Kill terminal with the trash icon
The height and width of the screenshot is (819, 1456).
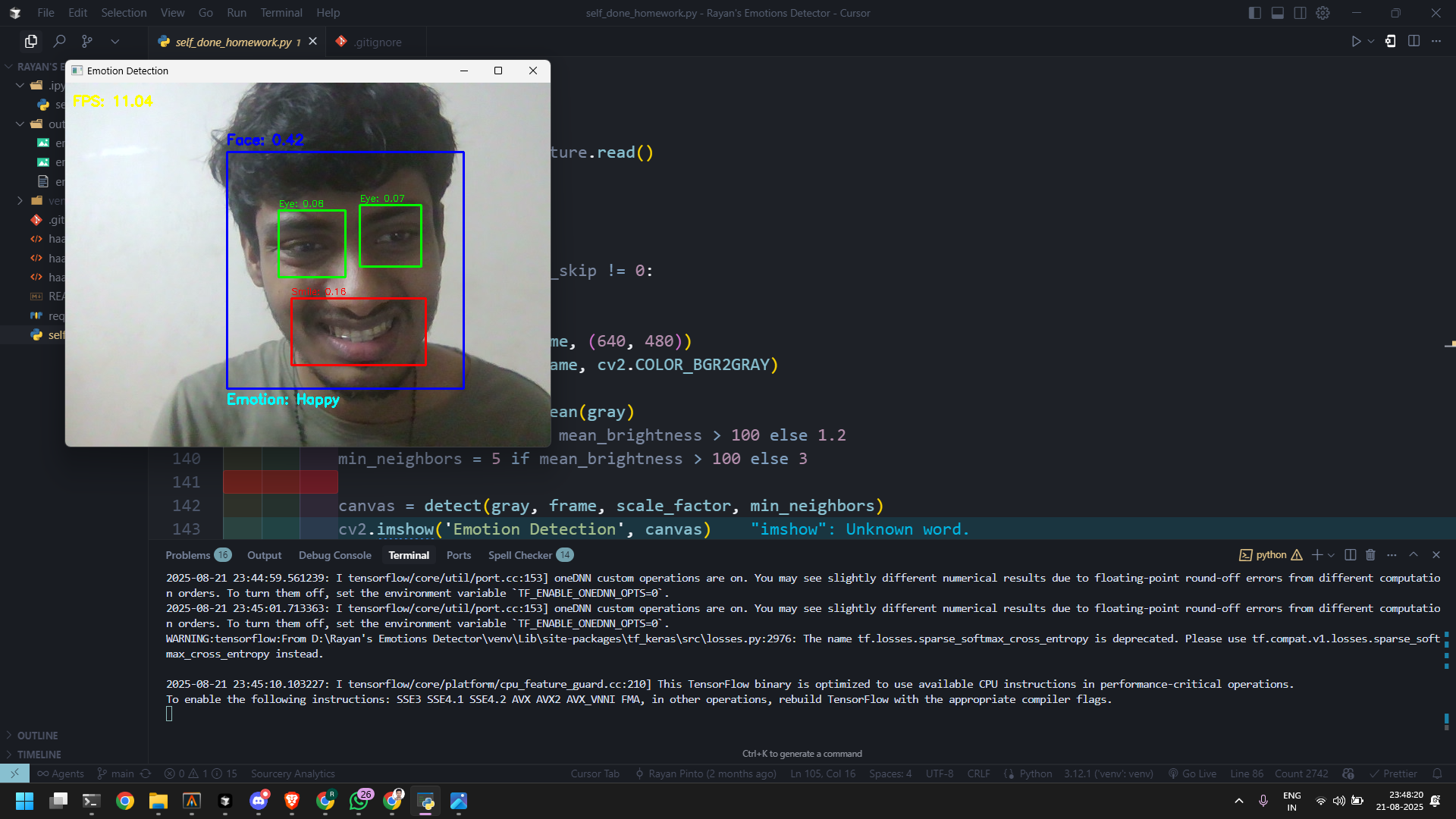coord(1370,555)
